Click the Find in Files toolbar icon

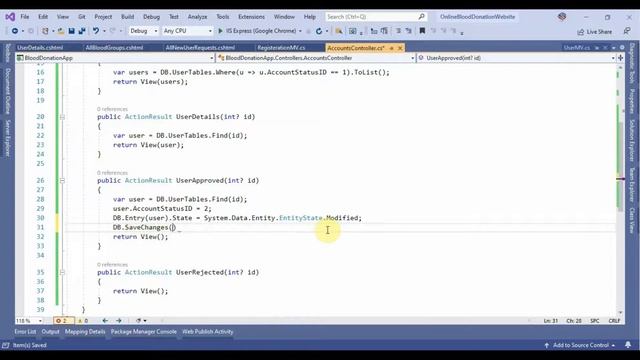[339, 31]
